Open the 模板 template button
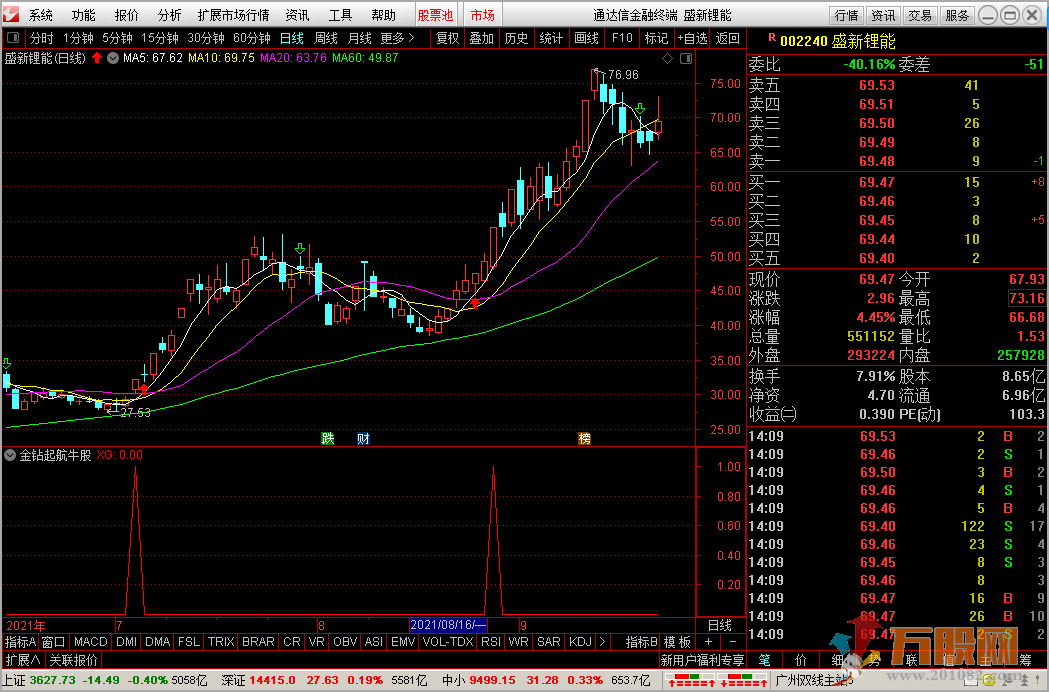The width and height of the screenshot is (1049, 692). pyautogui.click(x=677, y=642)
